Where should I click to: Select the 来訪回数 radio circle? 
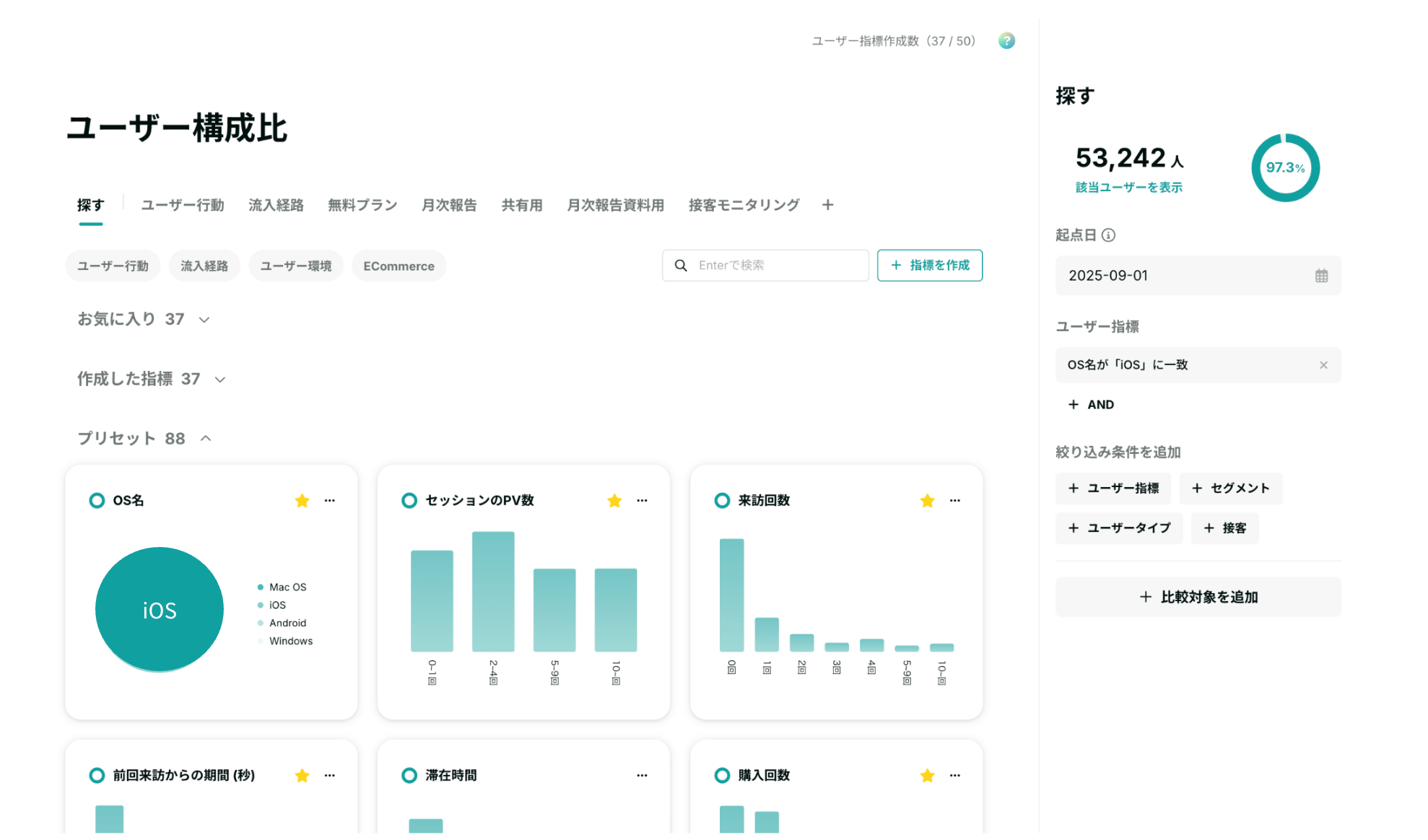pyautogui.click(x=722, y=500)
